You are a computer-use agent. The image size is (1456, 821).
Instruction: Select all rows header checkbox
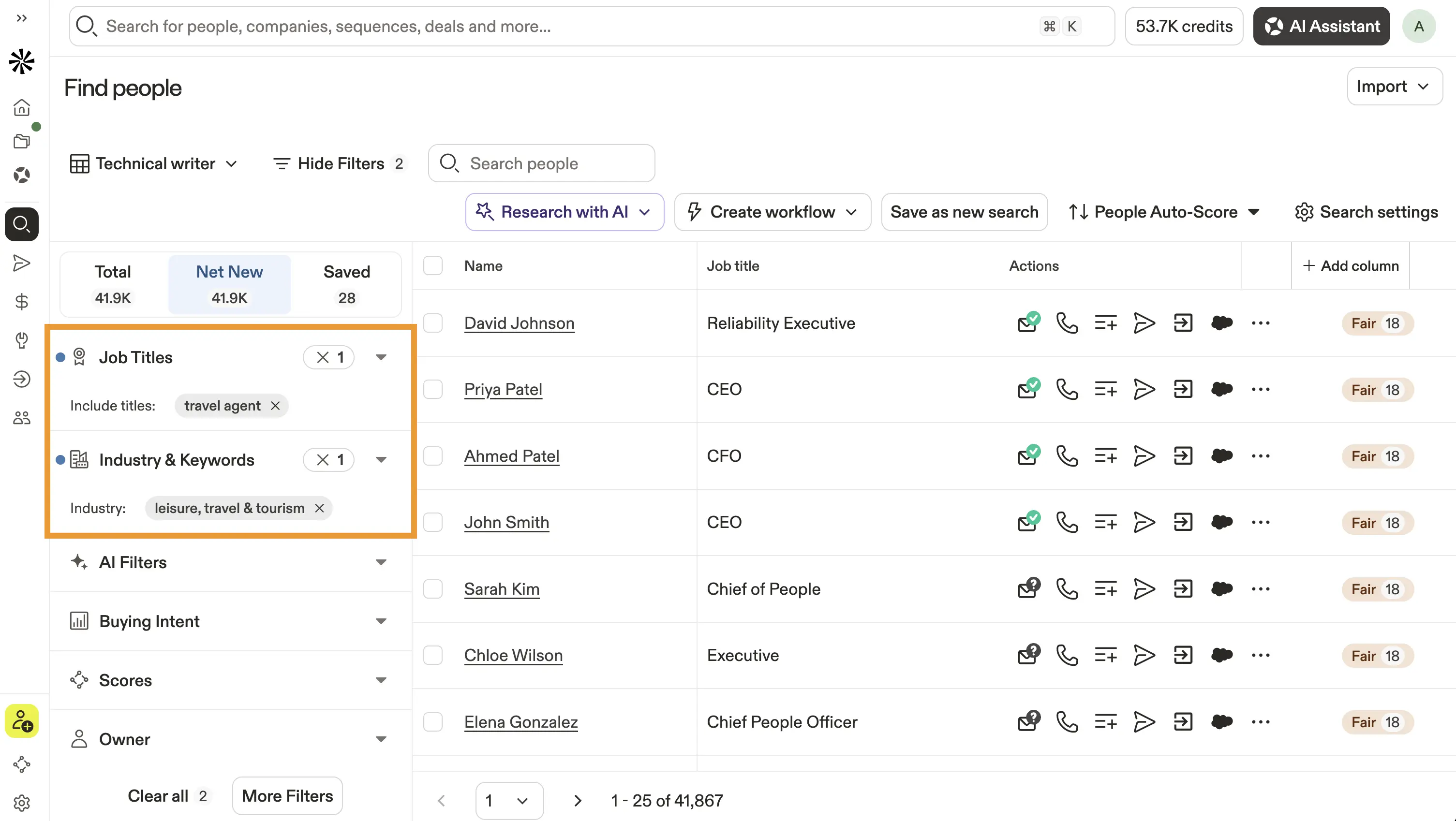pos(433,265)
